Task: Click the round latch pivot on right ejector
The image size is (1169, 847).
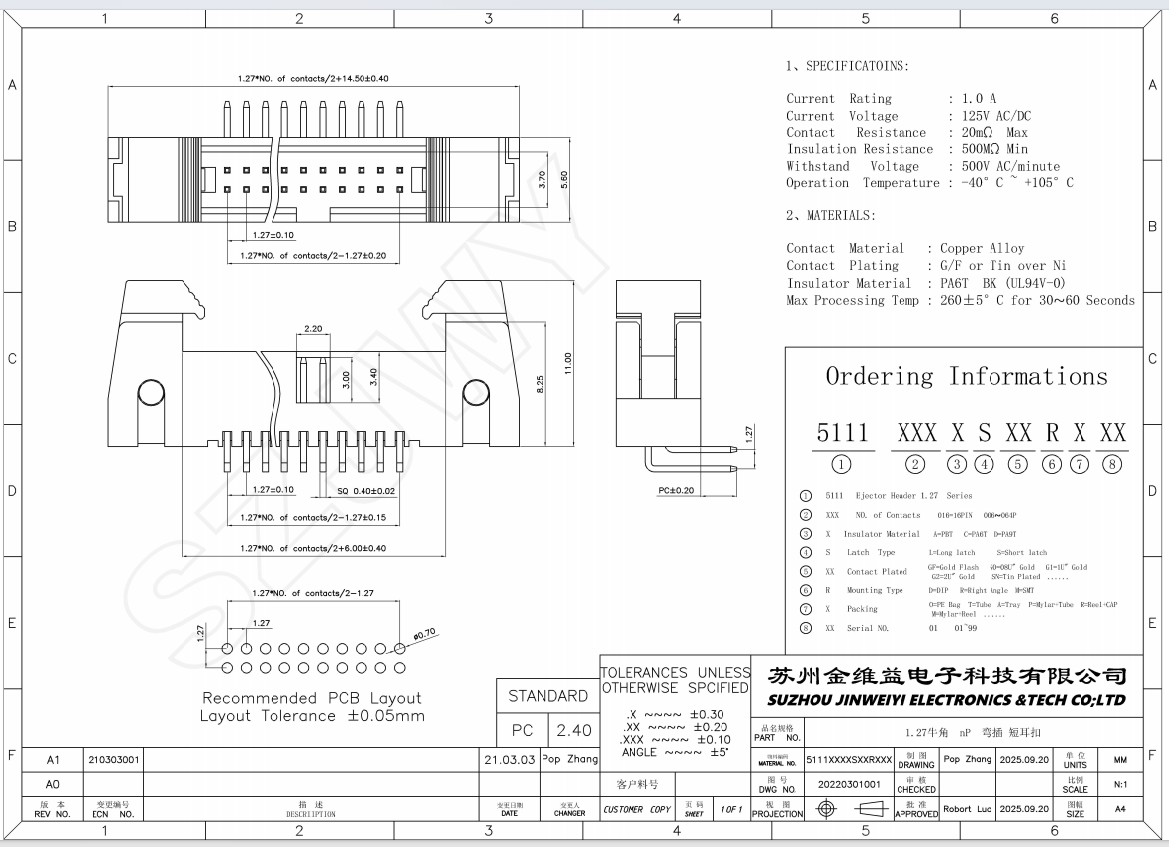Action: tap(475, 395)
